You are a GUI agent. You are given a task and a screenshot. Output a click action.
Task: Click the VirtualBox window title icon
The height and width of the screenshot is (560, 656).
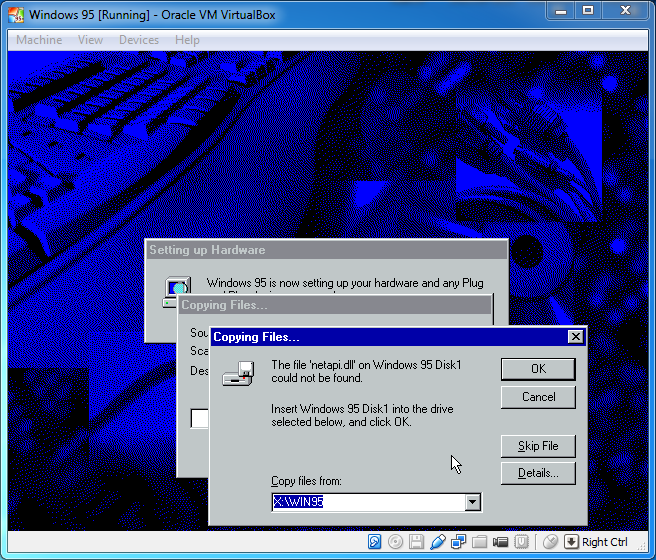click(16, 15)
